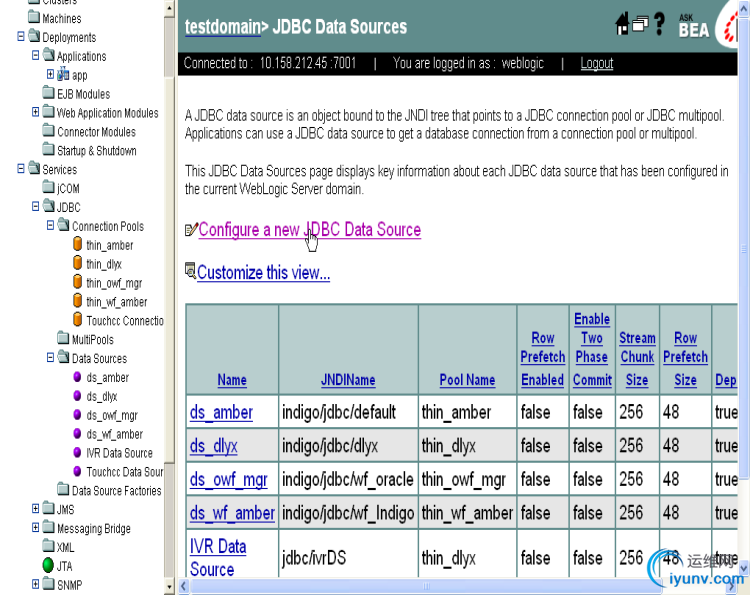750x595 pixels.
Task: Go to testdomain breadcrumb link
Action: (x=223, y=27)
